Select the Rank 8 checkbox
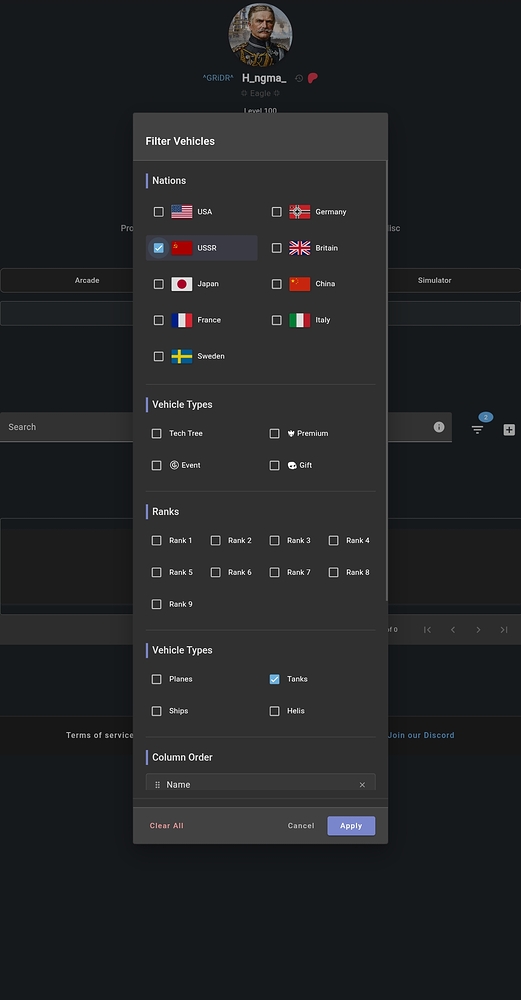The image size is (521, 1000). pos(334,573)
